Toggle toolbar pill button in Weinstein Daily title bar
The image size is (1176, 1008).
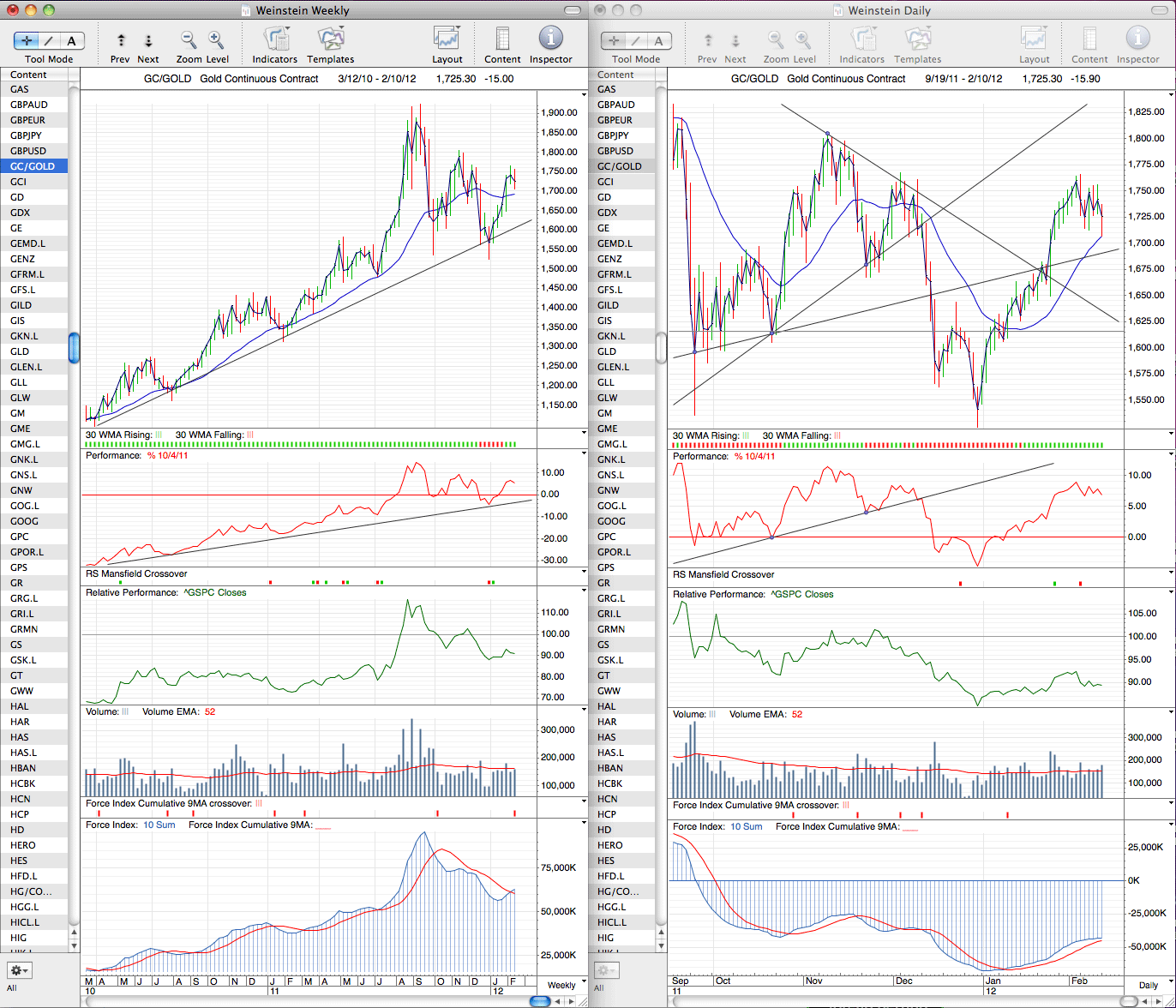tap(1158, 10)
